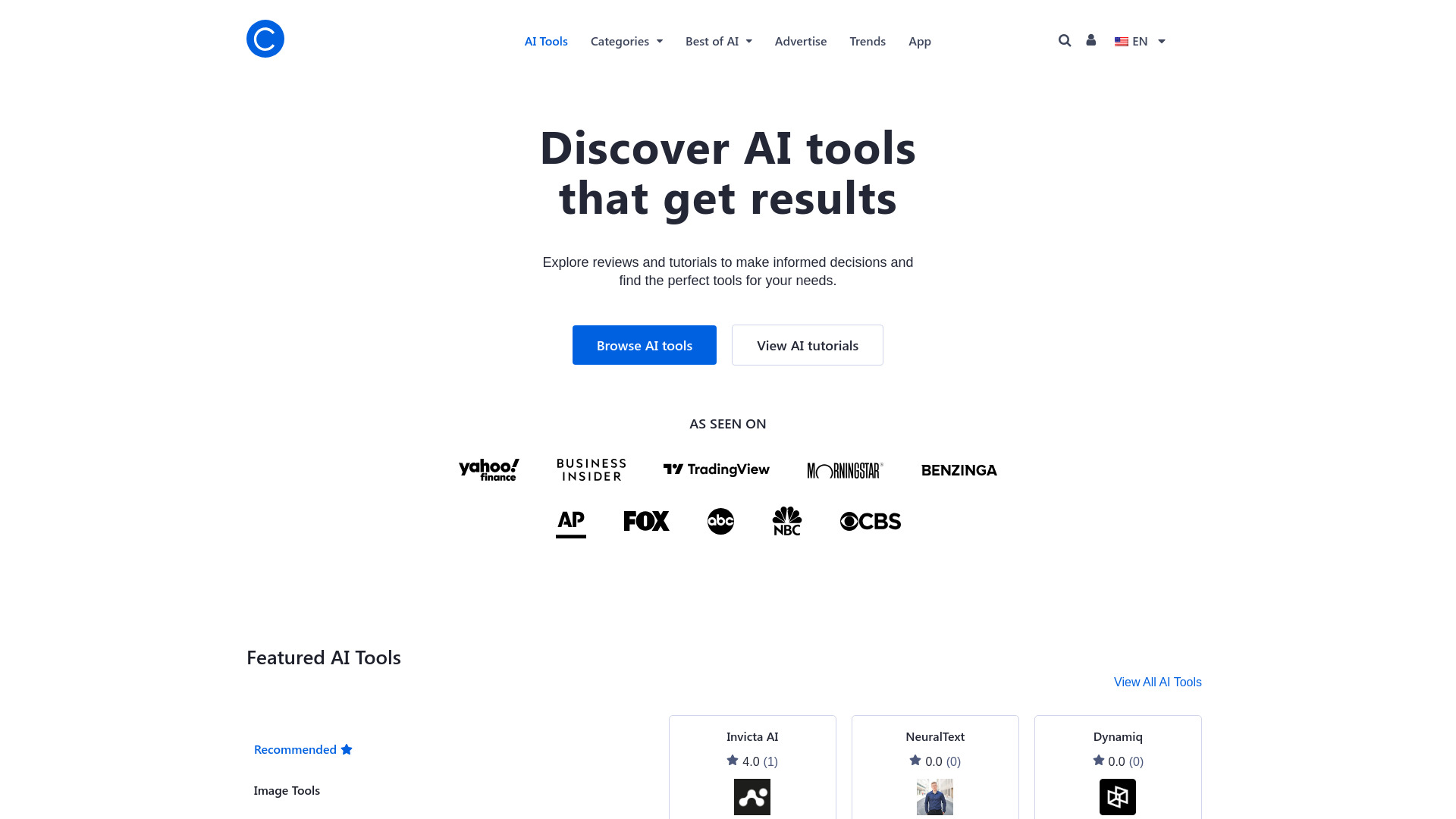The image size is (1456, 819).
Task: Expand the EN language selector
Action: 1140,41
